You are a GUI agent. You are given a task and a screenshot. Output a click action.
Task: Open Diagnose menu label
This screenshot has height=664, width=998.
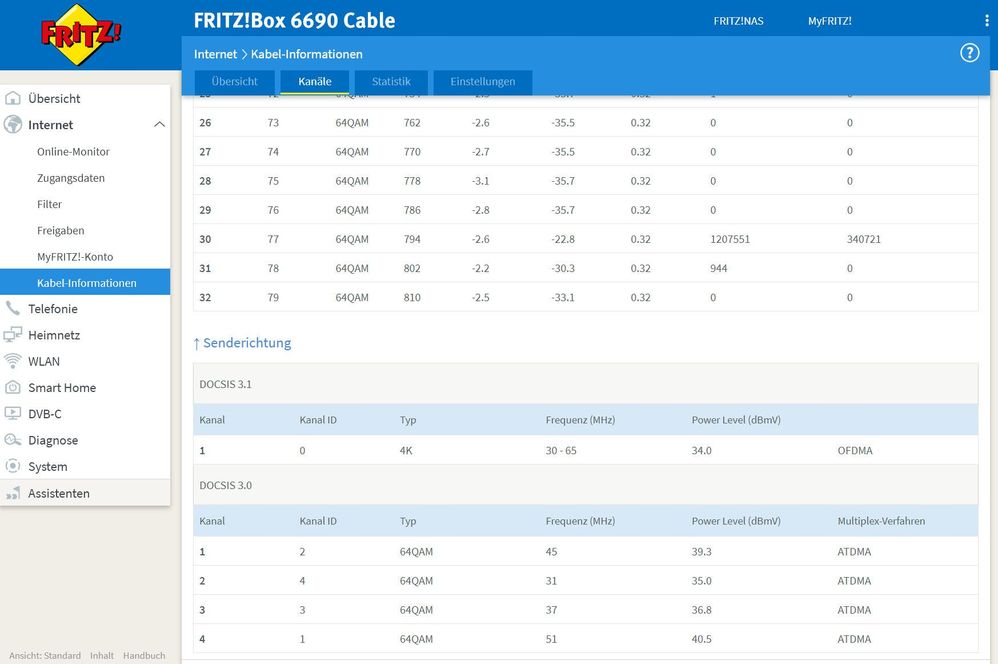tap(53, 440)
